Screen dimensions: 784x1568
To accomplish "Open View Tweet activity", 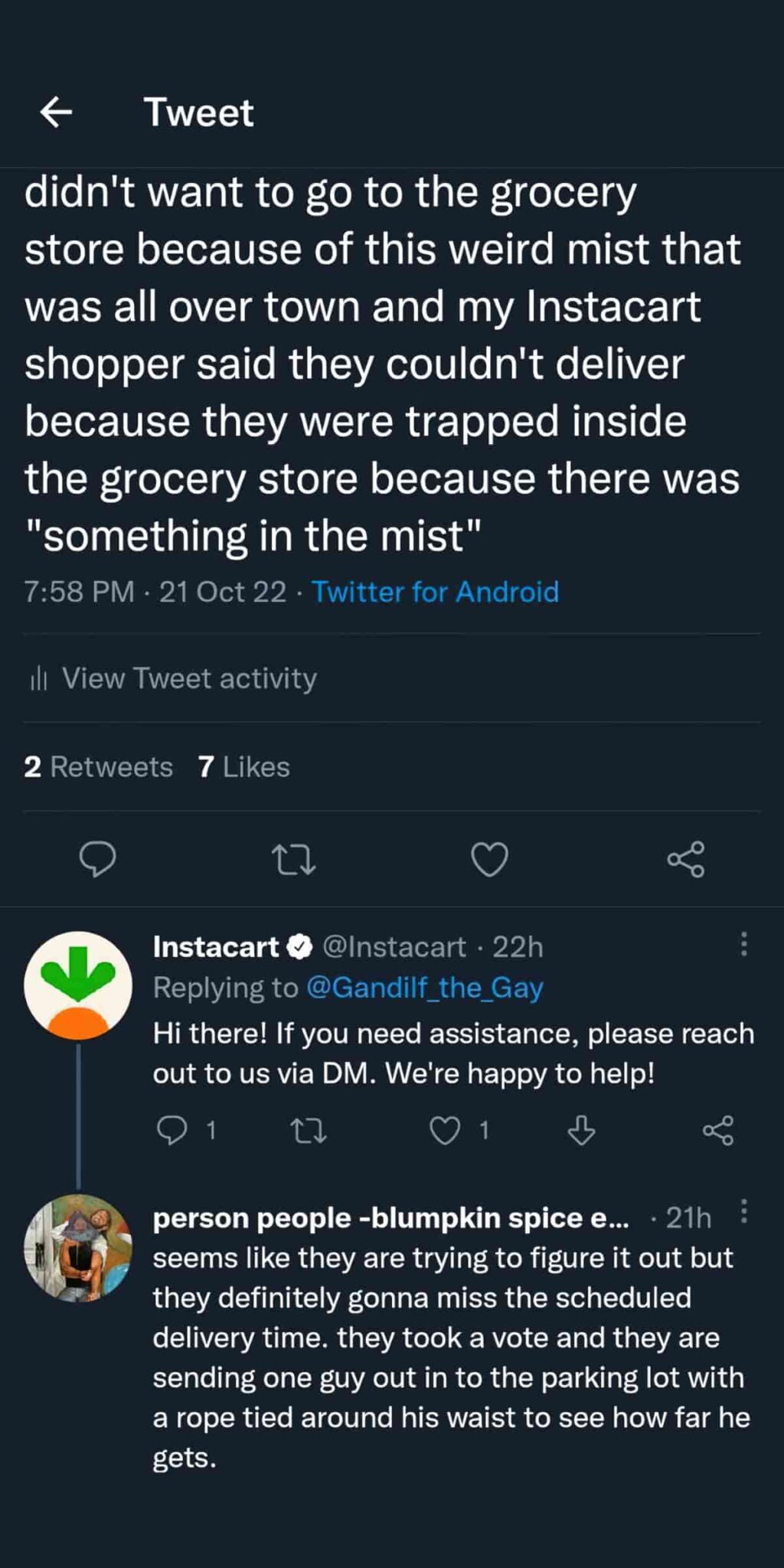I will 189,678.
